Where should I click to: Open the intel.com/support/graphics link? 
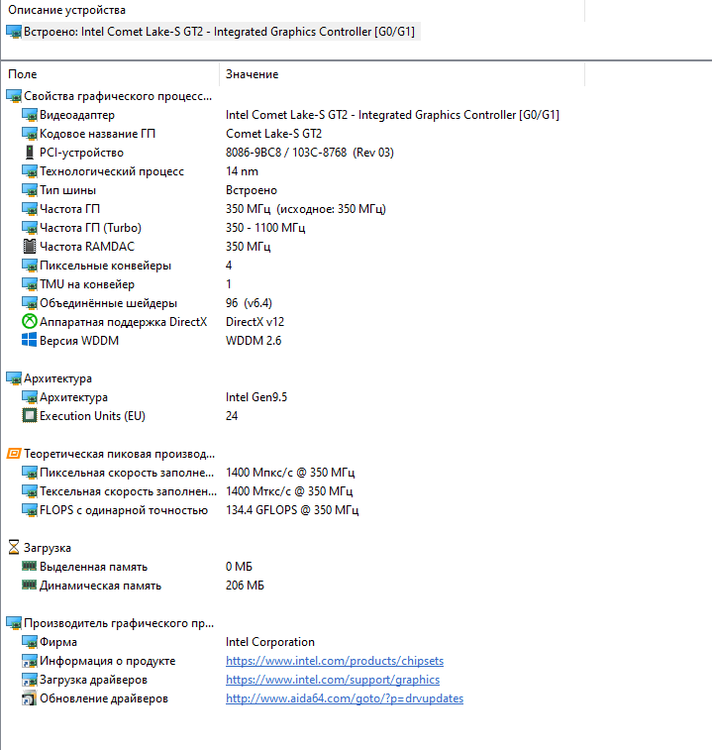333,680
